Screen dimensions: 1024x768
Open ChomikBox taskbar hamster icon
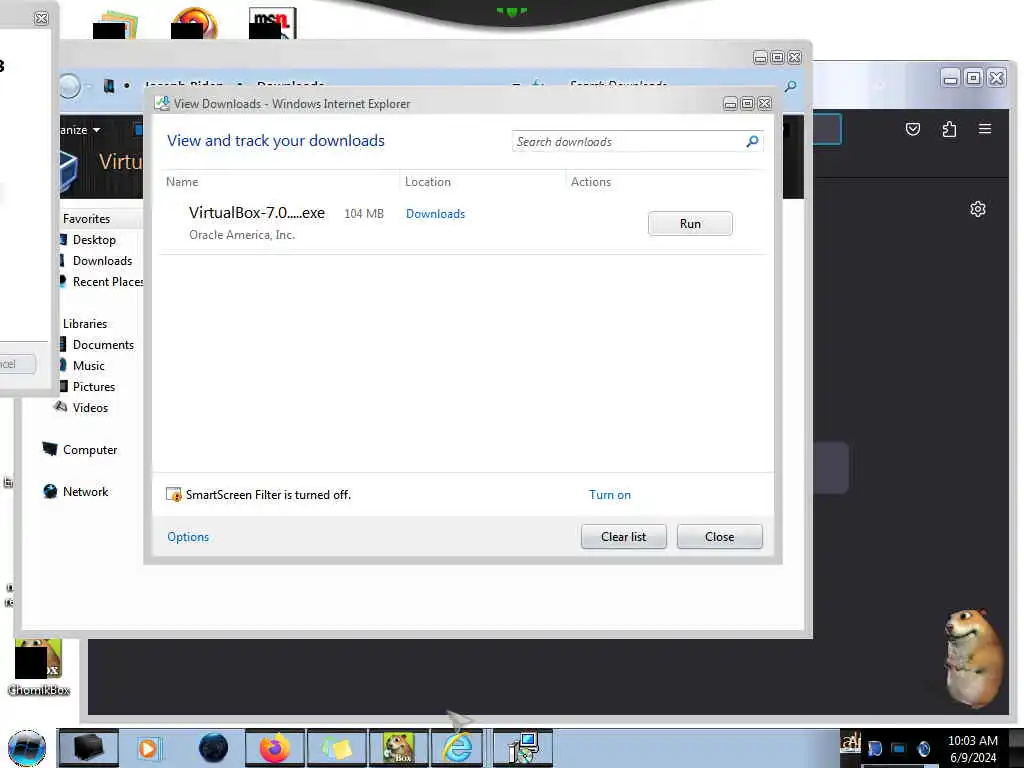pos(398,748)
